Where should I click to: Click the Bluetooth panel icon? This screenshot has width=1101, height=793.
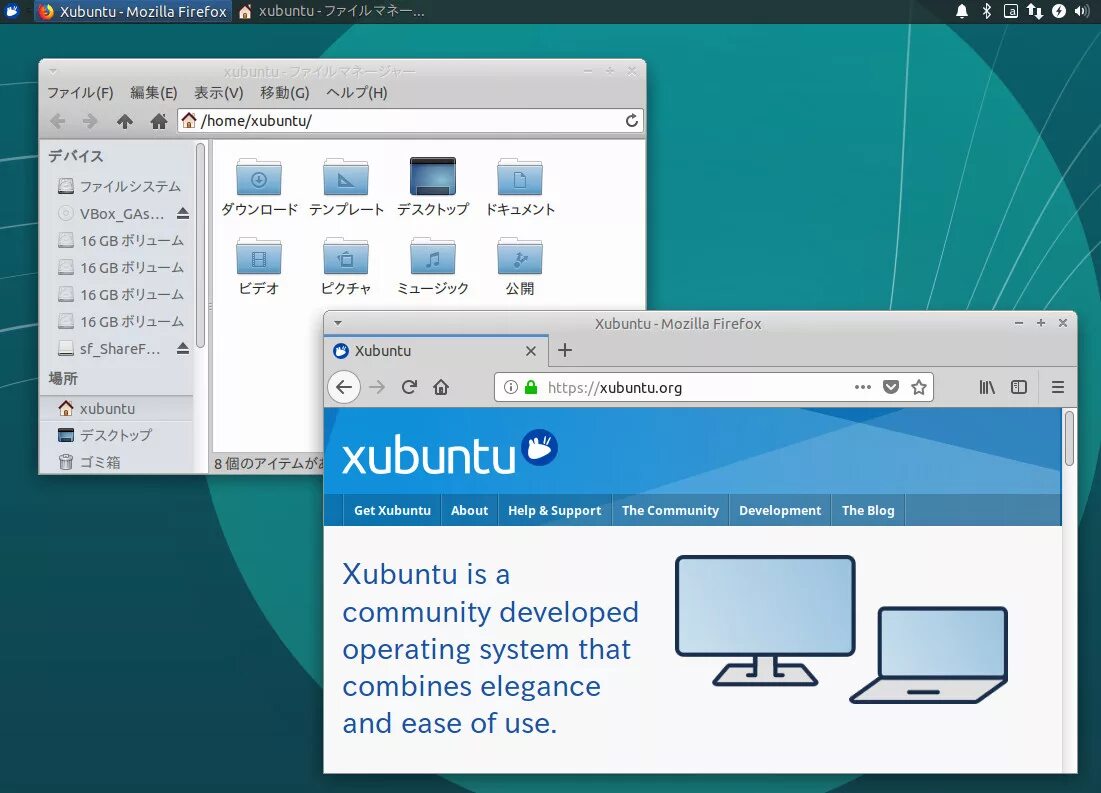987,11
